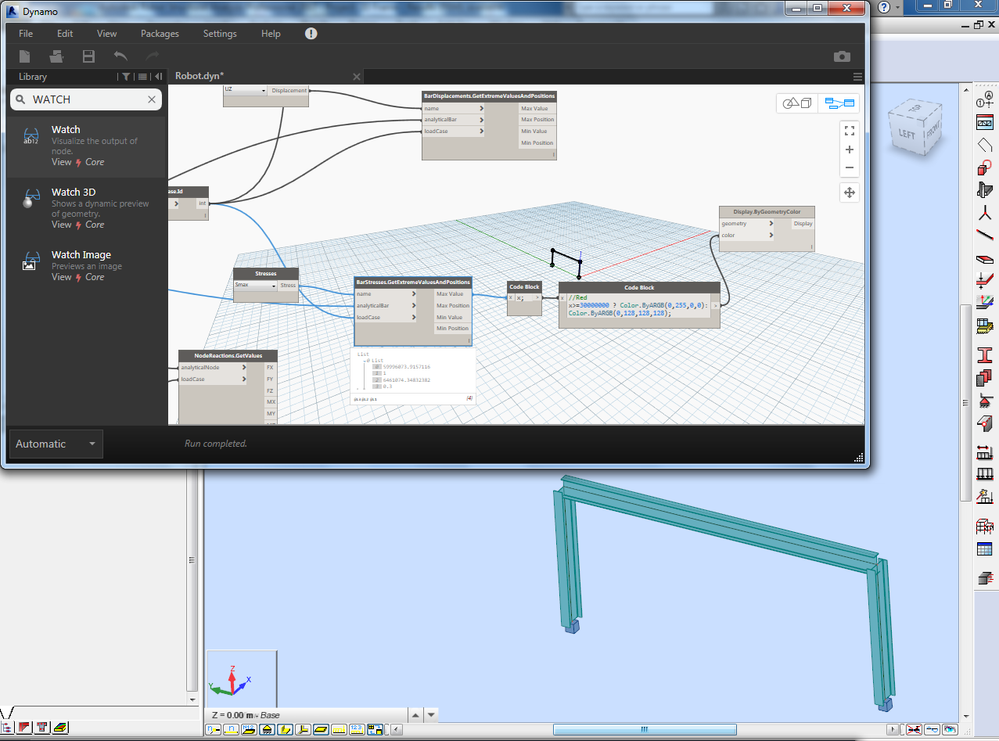Click the axis definition icon in Robot toolbar
Viewport: 999px width, 741px height.
click(x=984, y=99)
